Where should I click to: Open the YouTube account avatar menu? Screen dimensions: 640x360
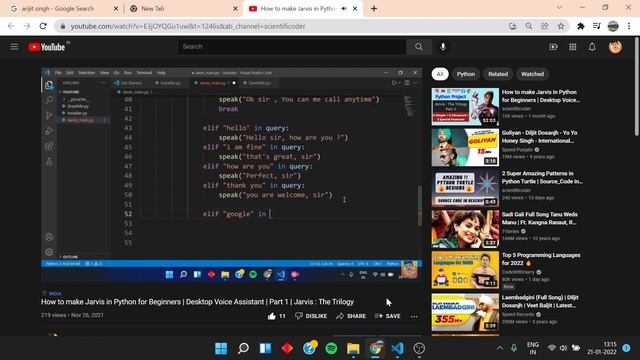point(615,47)
